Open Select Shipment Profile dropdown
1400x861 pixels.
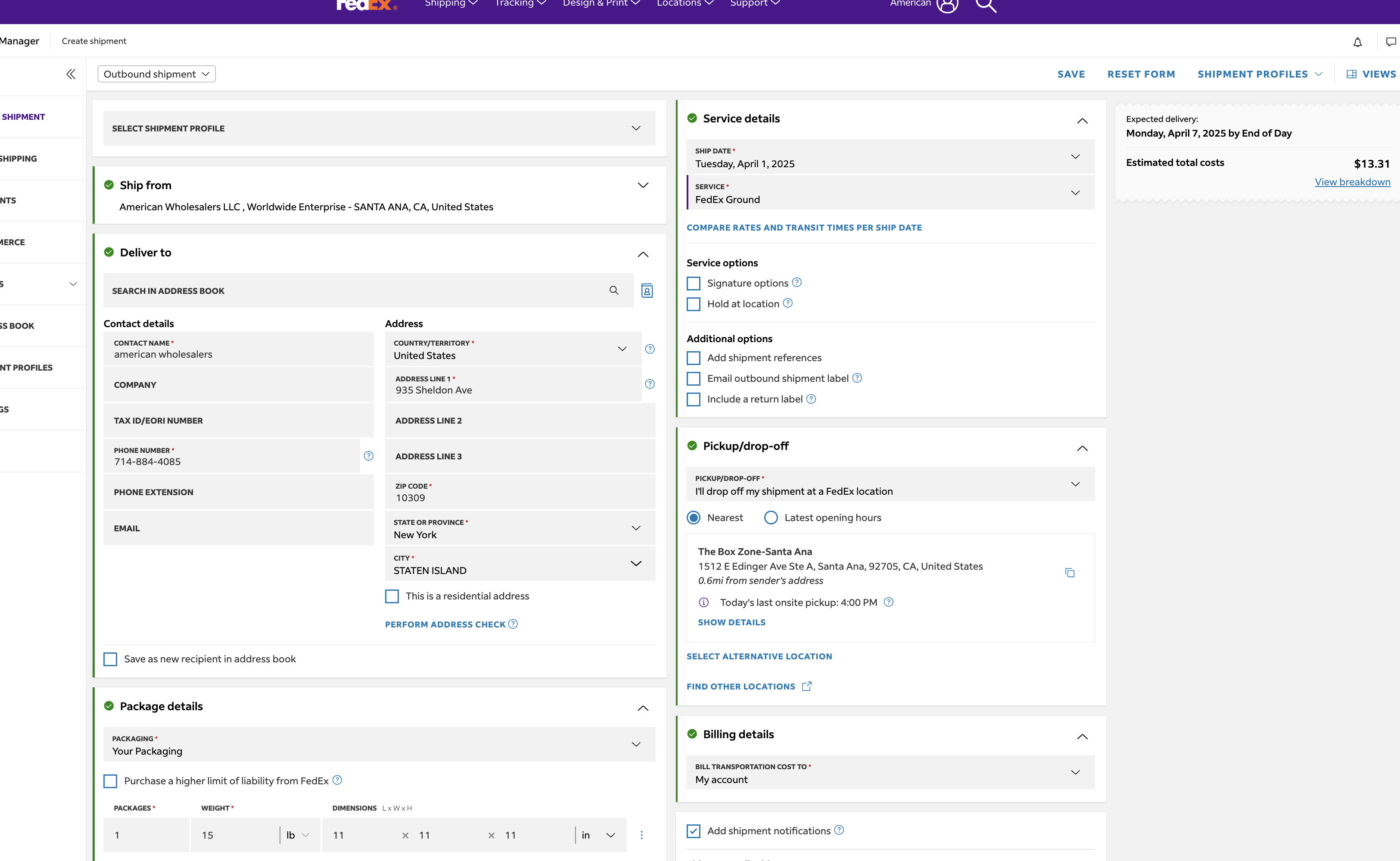tap(379, 128)
